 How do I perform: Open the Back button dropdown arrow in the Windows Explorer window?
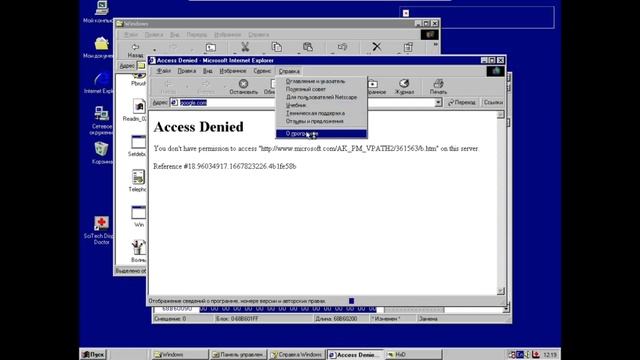pos(154,50)
